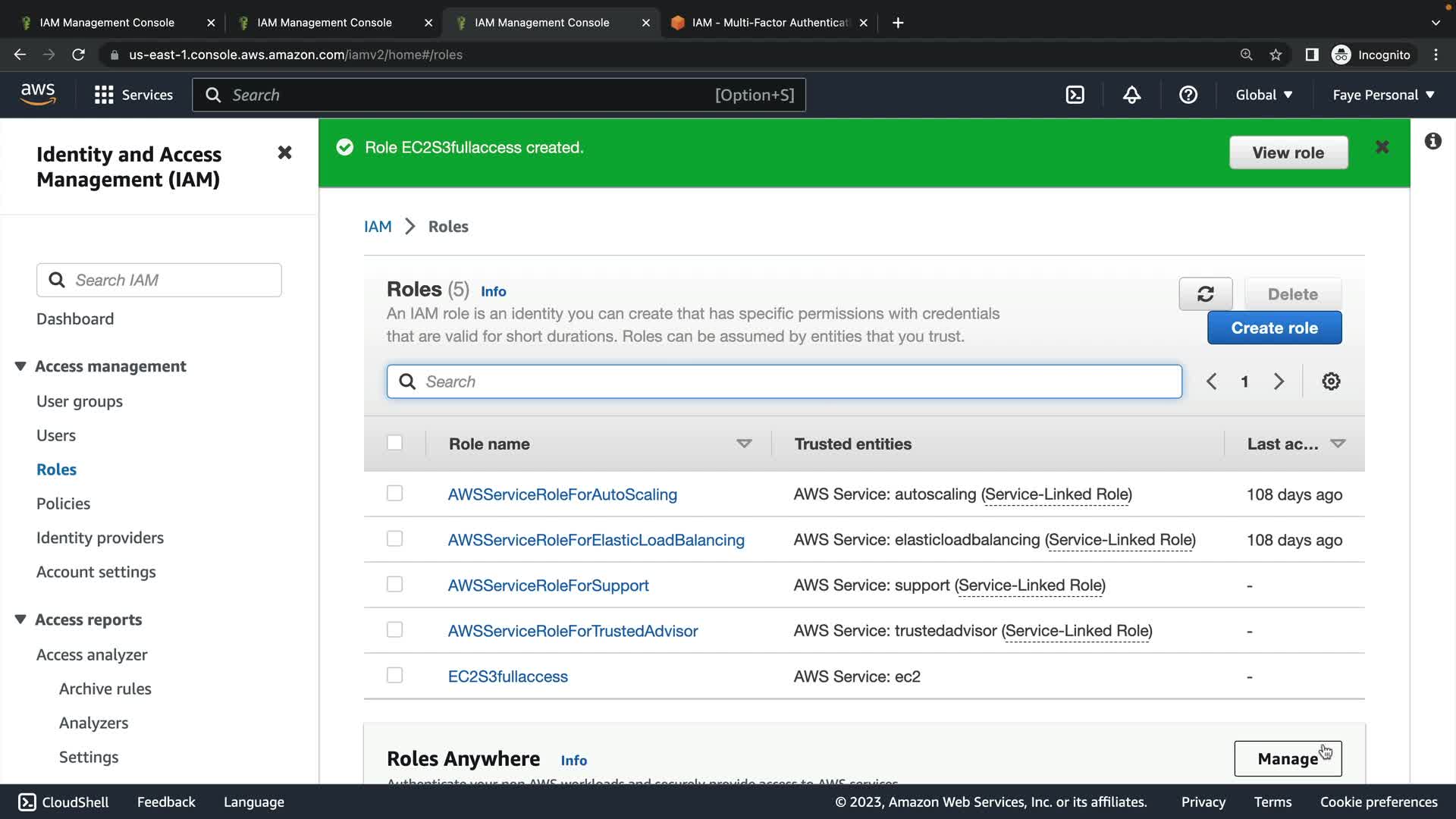Go to next page of roles
Viewport: 1456px width, 819px height.
click(x=1279, y=381)
